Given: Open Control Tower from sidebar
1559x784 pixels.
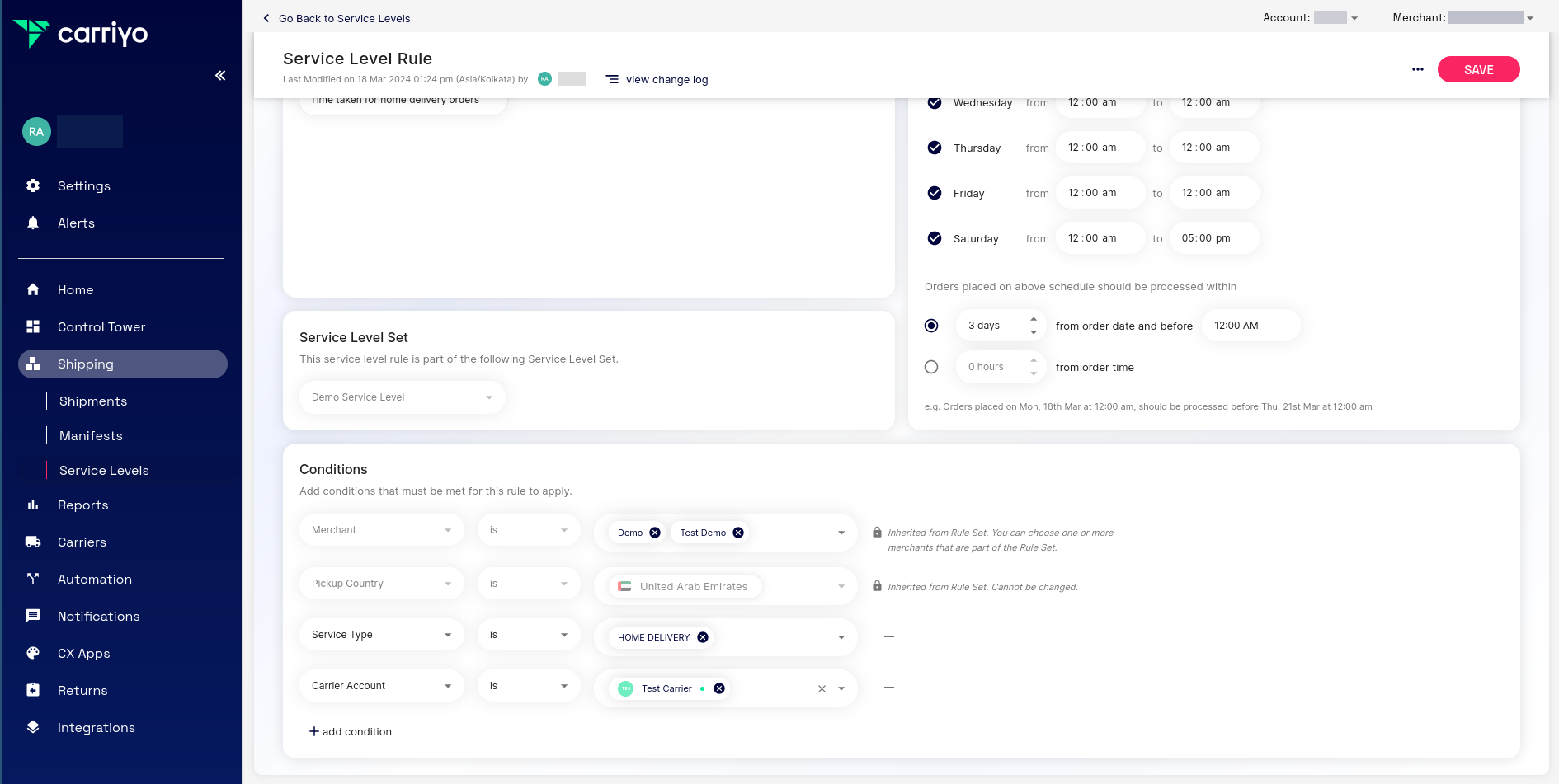Looking at the screenshot, I should pos(101,326).
